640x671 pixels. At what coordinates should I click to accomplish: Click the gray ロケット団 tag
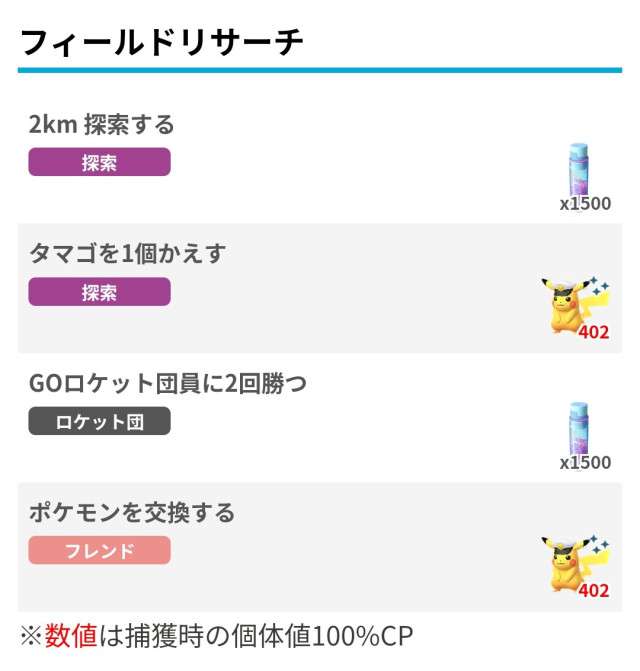click(99, 421)
